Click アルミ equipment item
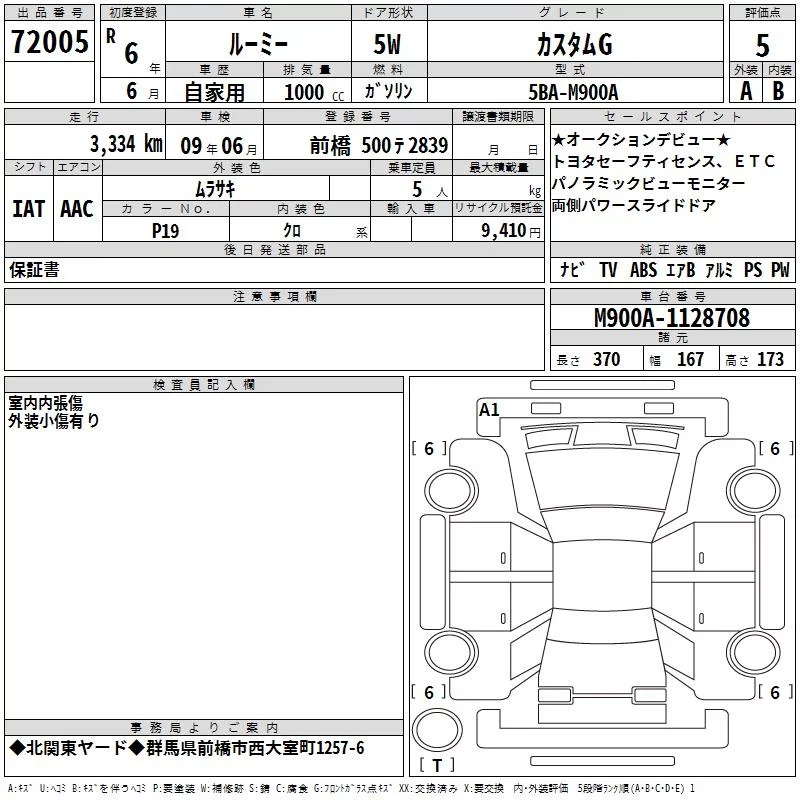The image size is (800, 800). tap(719, 270)
